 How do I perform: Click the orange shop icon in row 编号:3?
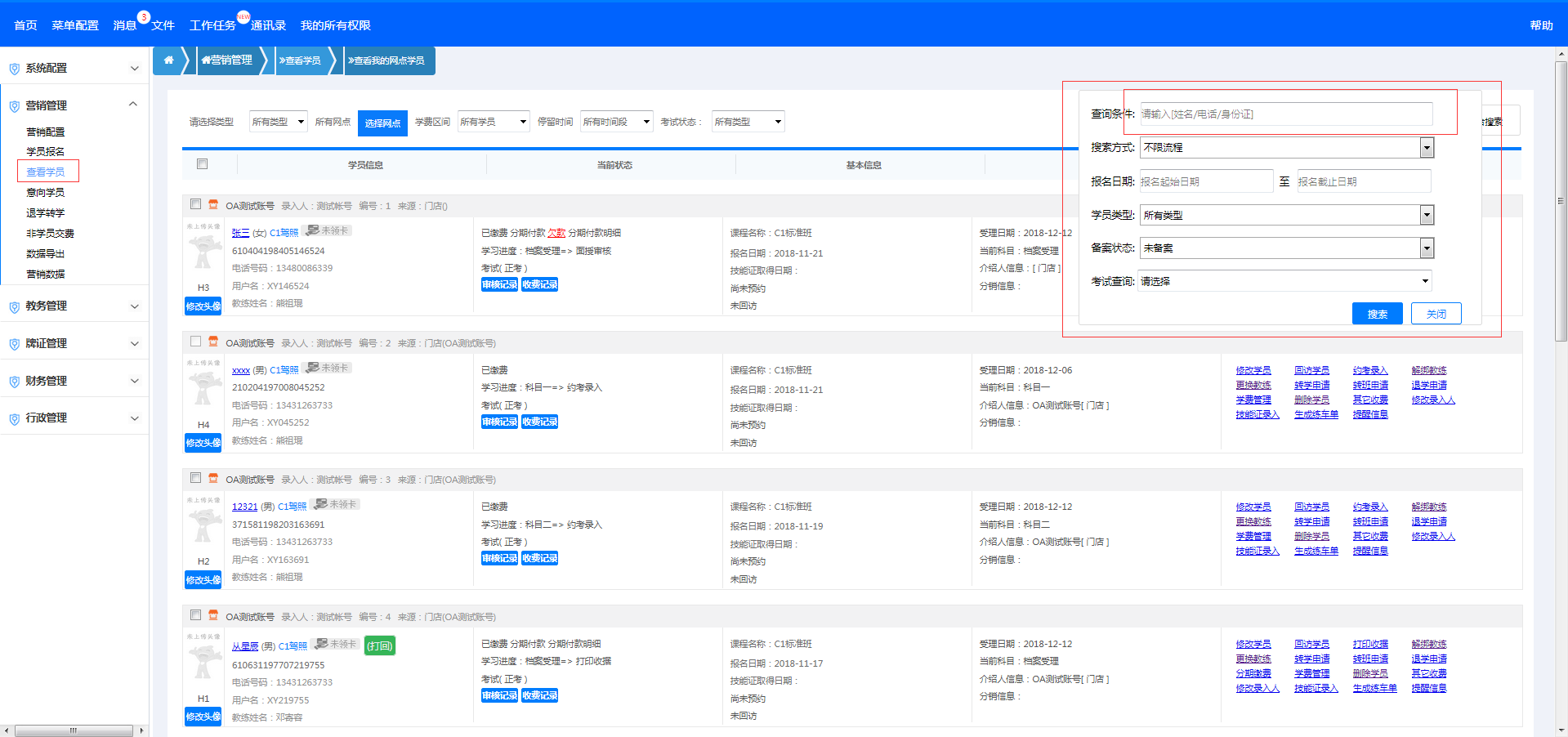[213, 478]
